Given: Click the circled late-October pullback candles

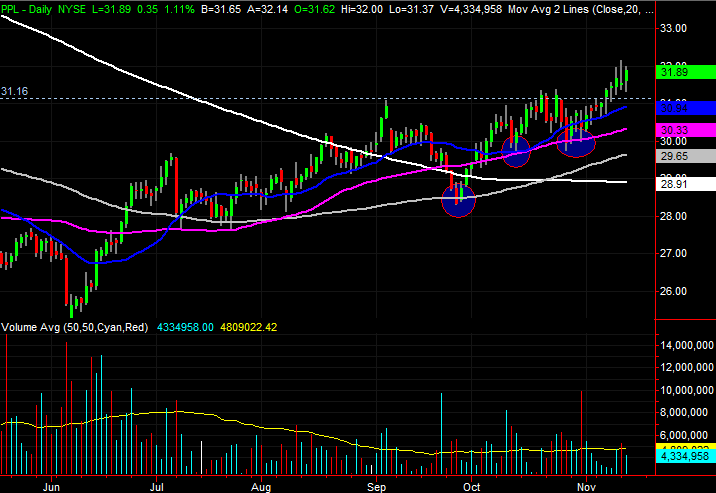Looking at the screenshot, I should tap(576, 142).
